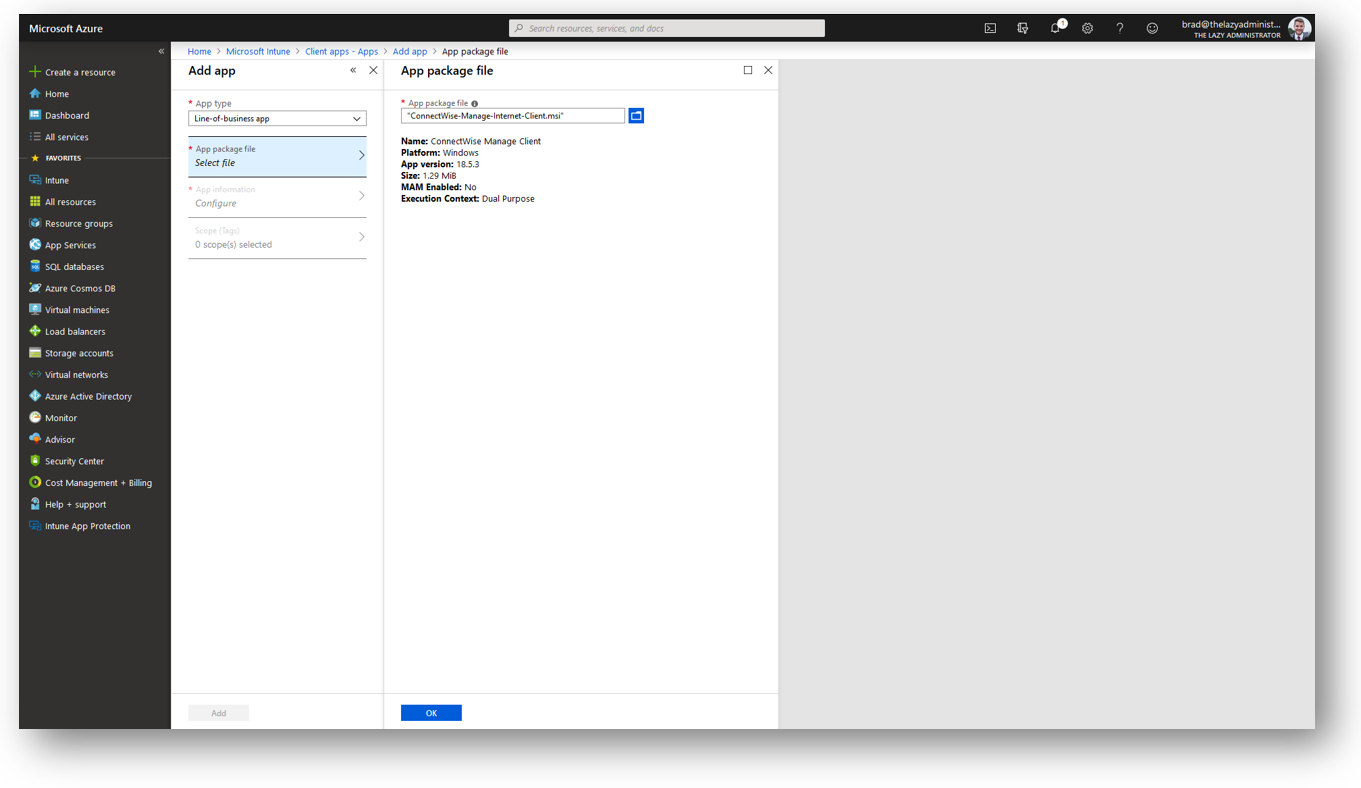Click the SQL databases icon

(35, 266)
